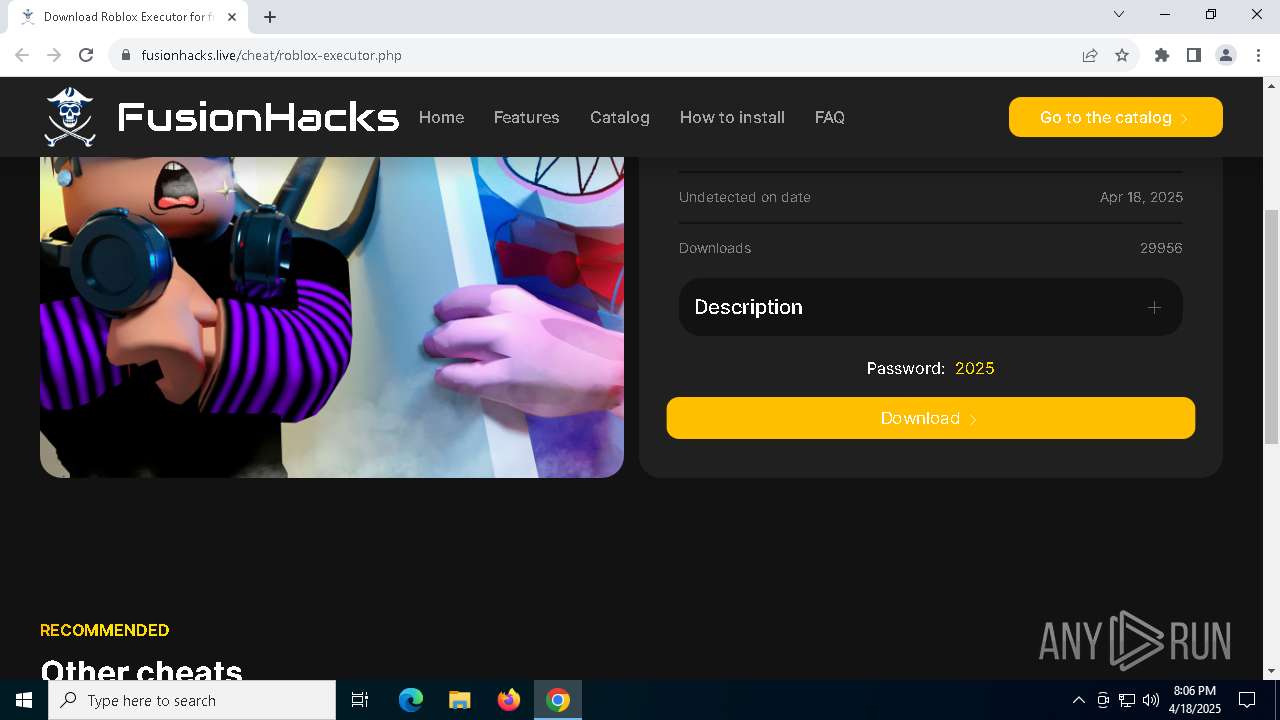Click the Chrome taskbar icon
The image size is (1280, 720).
[x=558, y=700]
